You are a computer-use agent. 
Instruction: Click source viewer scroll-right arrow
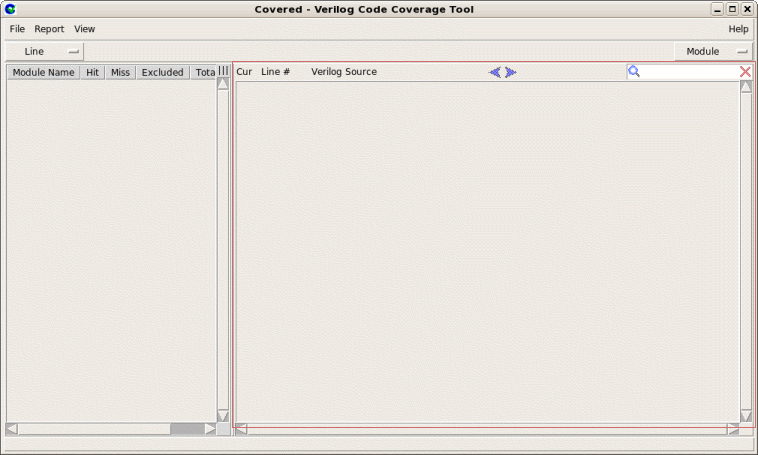point(733,429)
